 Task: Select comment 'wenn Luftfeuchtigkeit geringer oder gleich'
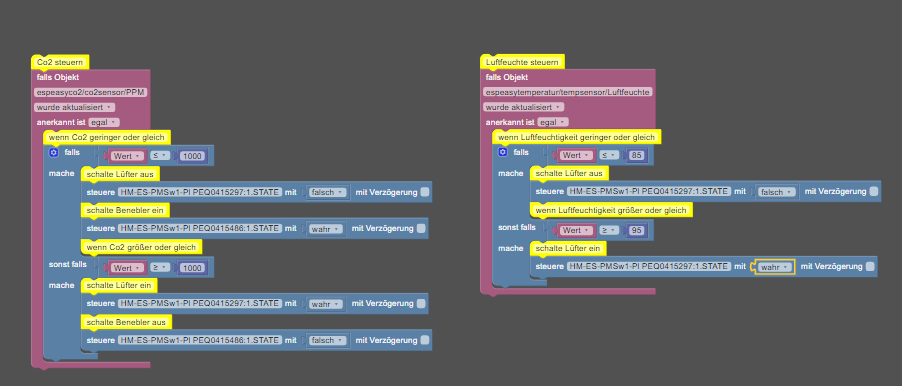[576, 137]
